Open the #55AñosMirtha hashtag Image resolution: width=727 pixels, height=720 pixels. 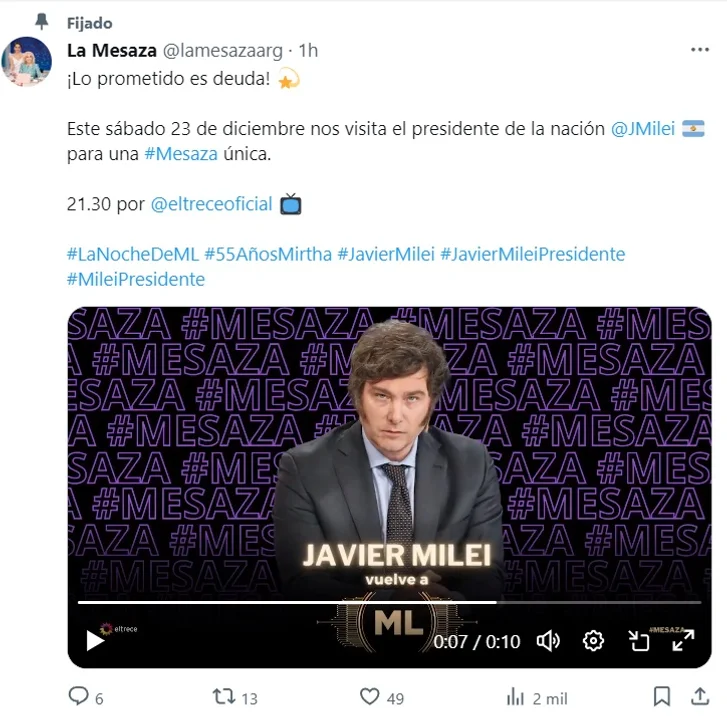click(x=268, y=254)
